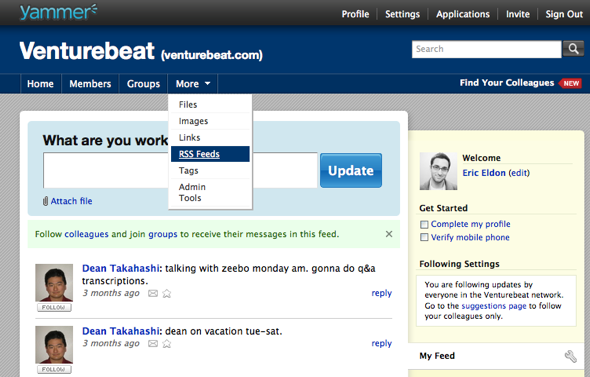Open the Members tab
590x377 pixels.
[x=90, y=84]
